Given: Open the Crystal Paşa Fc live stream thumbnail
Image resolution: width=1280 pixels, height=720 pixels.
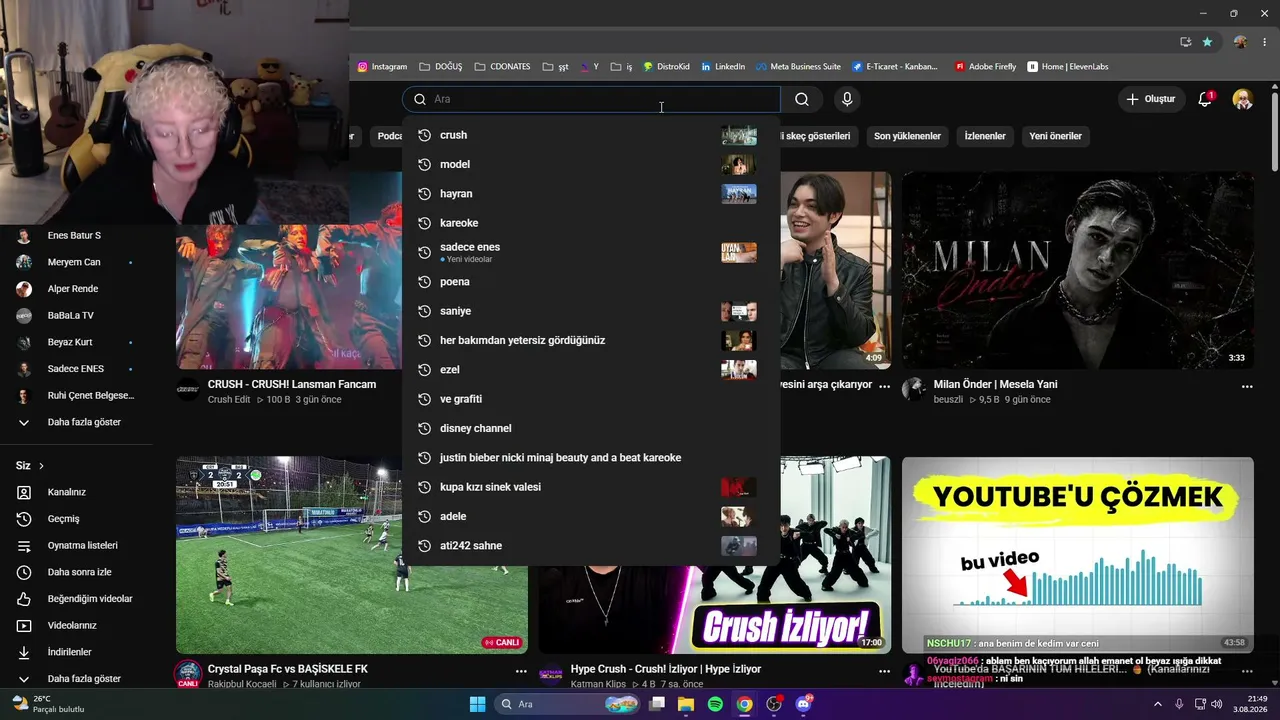Looking at the screenshot, I should pos(352,555).
